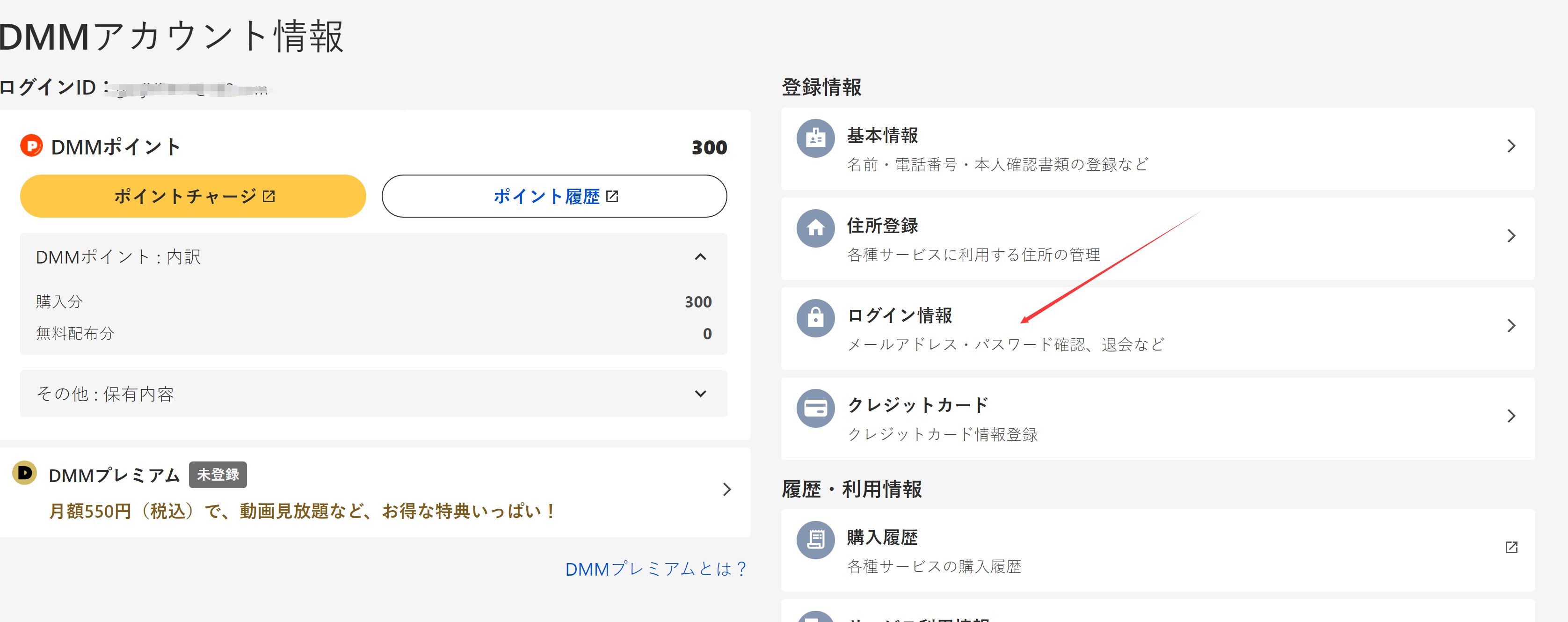The image size is (1568, 622).
Task: Open the 購入履歴 menu title
Action: tap(883, 537)
